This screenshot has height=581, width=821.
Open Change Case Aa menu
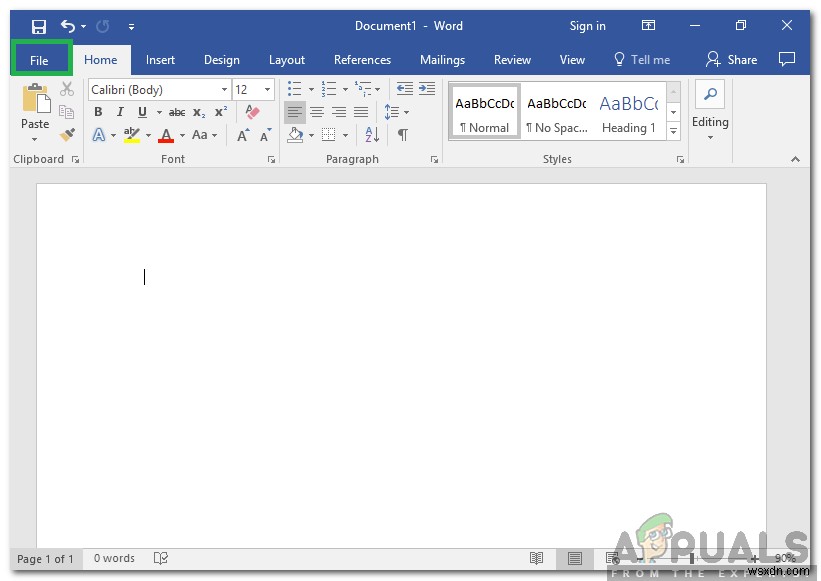click(204, 135)
